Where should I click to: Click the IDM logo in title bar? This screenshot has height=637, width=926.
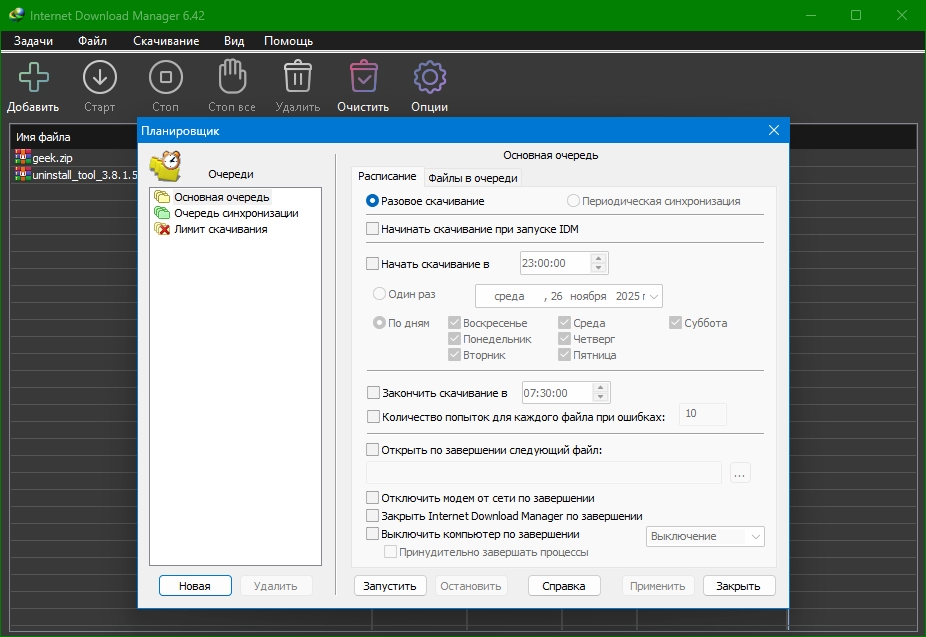point(17,15)
